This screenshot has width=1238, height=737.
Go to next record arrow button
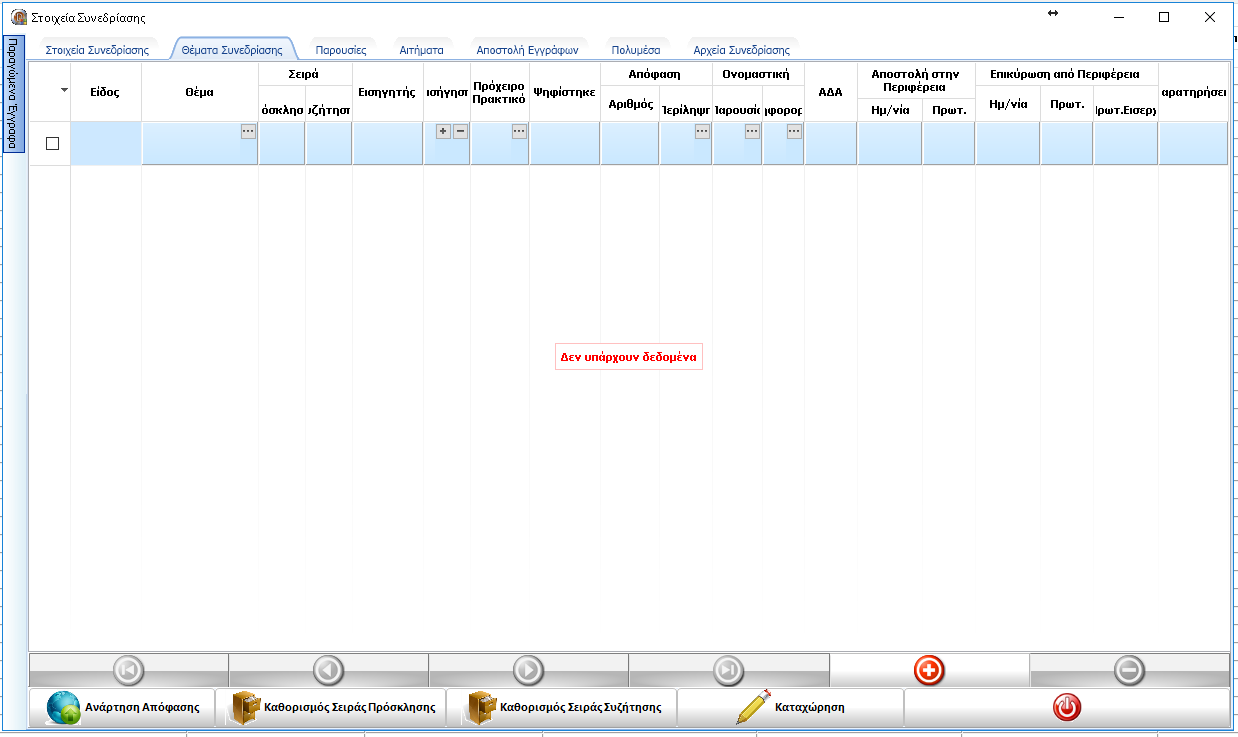pos(528,670)
